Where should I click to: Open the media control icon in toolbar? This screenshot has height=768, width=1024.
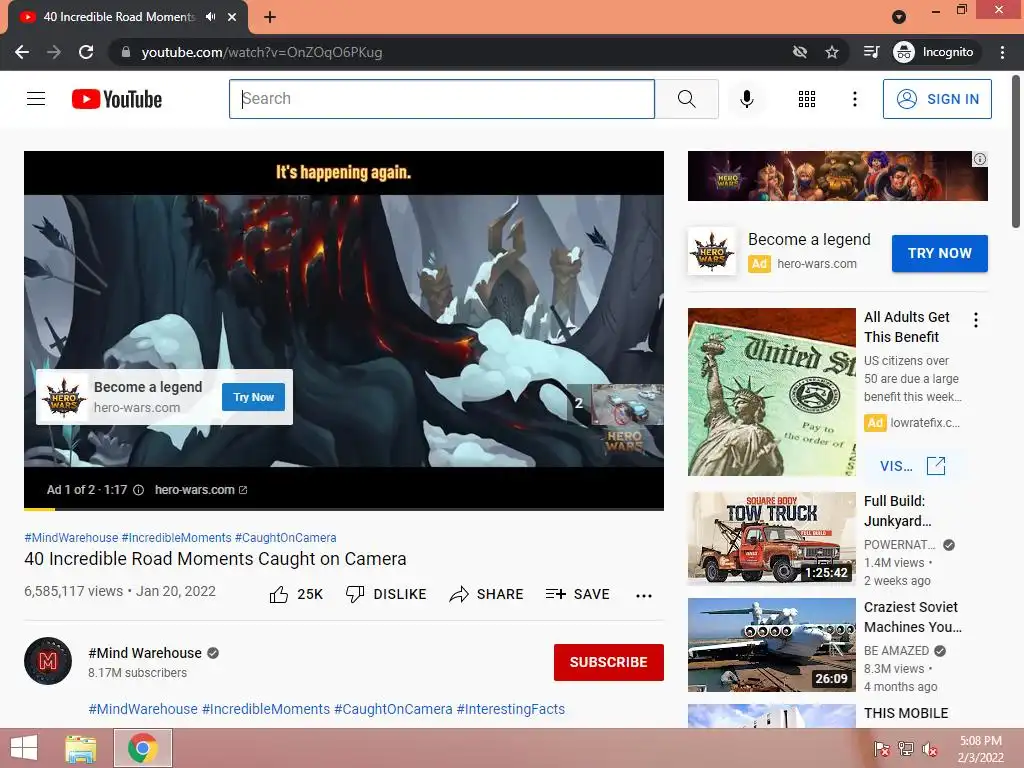pos(871,52)
